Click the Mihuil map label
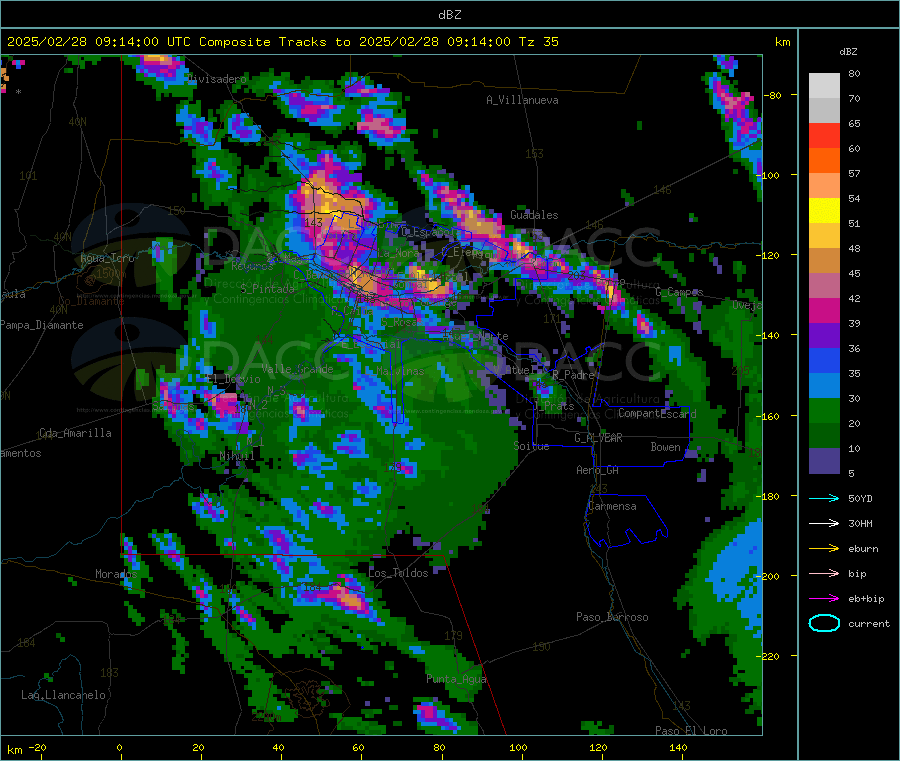 (237, 456)
